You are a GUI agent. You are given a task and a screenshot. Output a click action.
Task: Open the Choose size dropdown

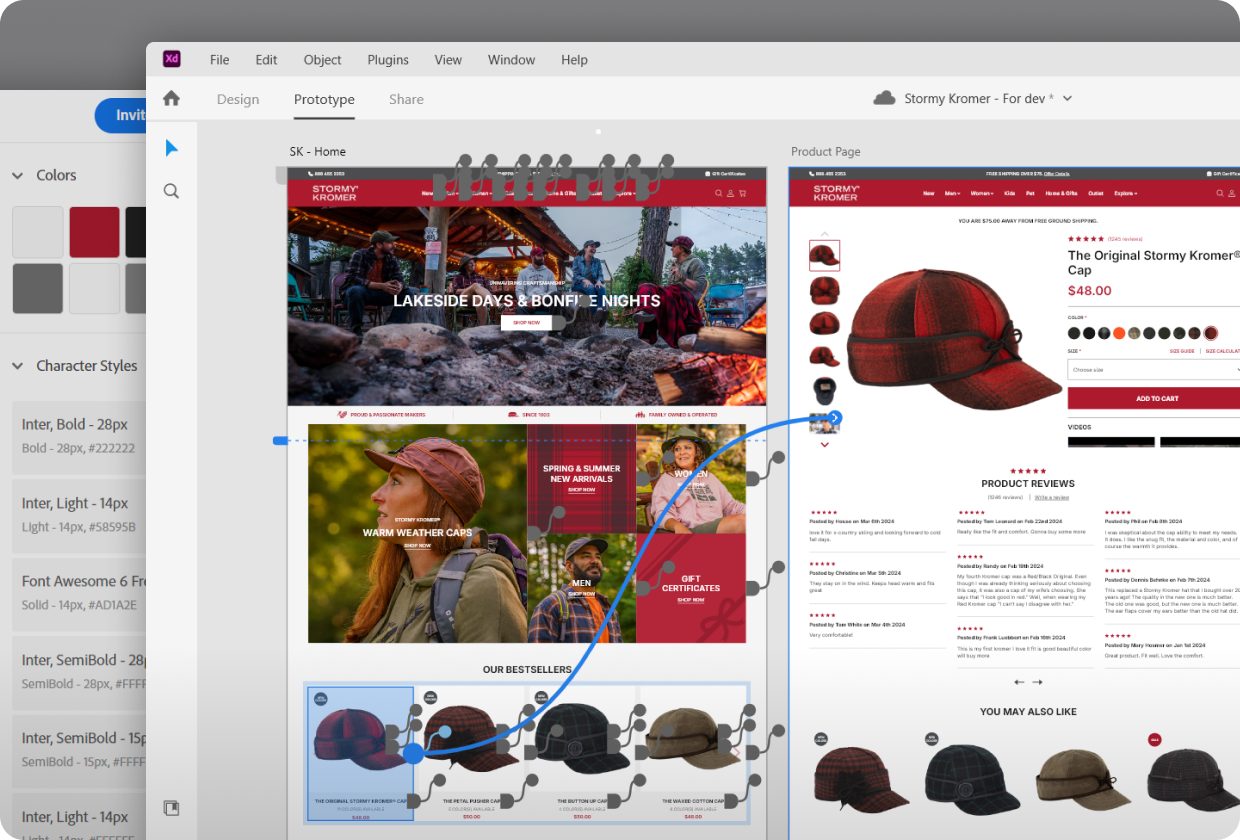[1154, 369]
